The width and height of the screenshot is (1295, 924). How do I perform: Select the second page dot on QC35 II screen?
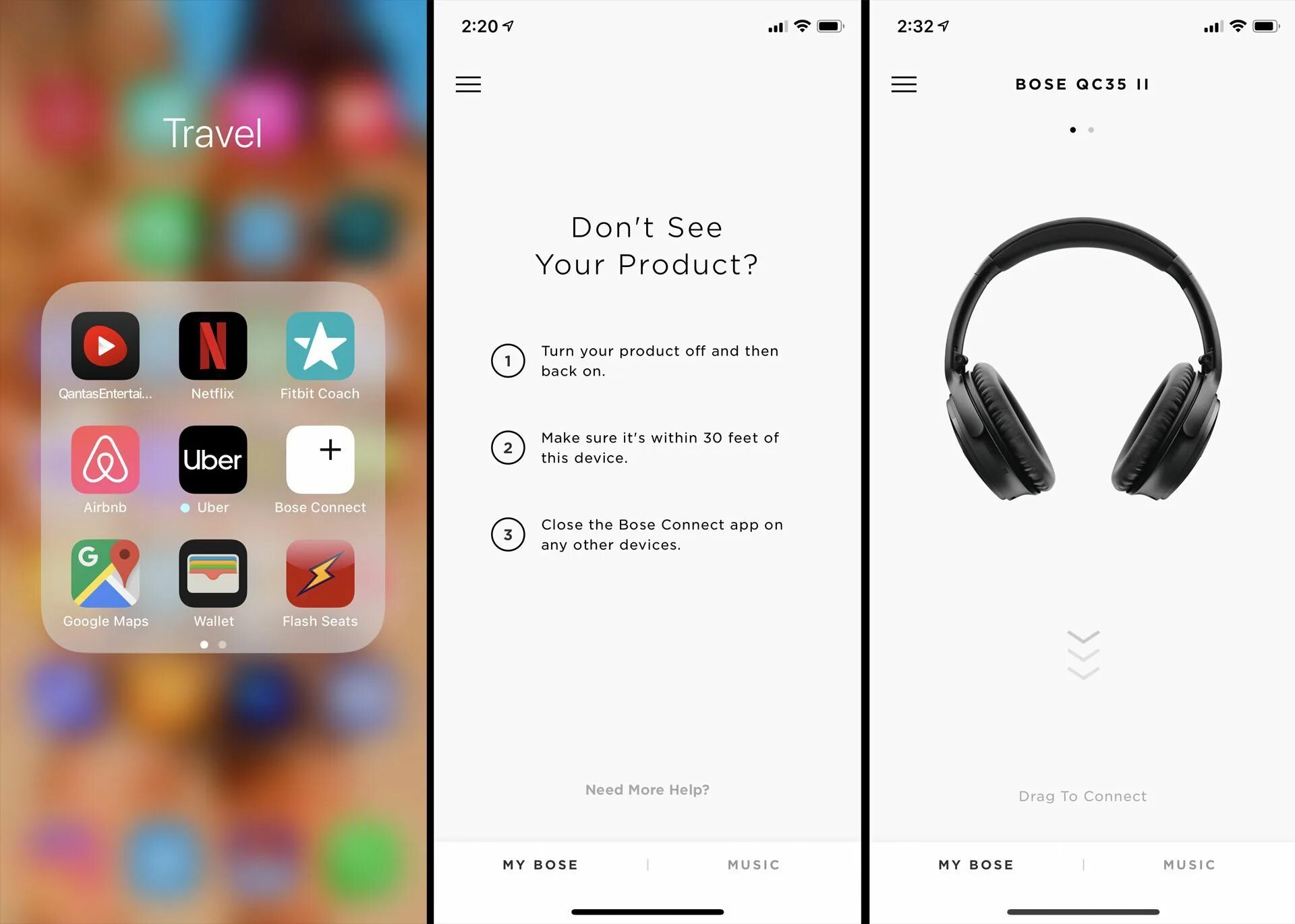1091,129
